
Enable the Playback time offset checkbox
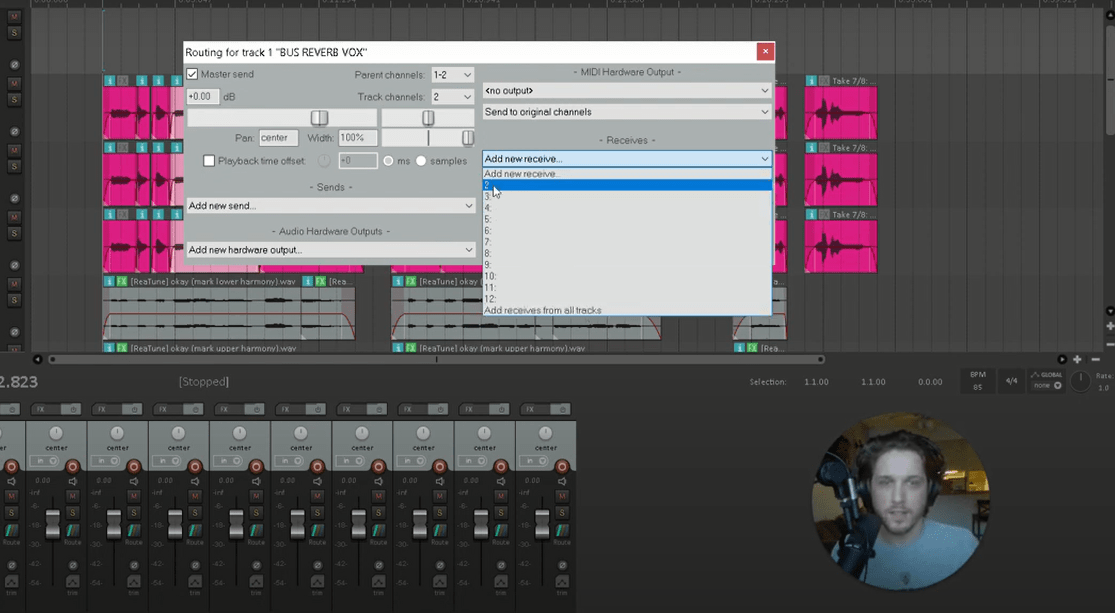click(x=209, y=161)
